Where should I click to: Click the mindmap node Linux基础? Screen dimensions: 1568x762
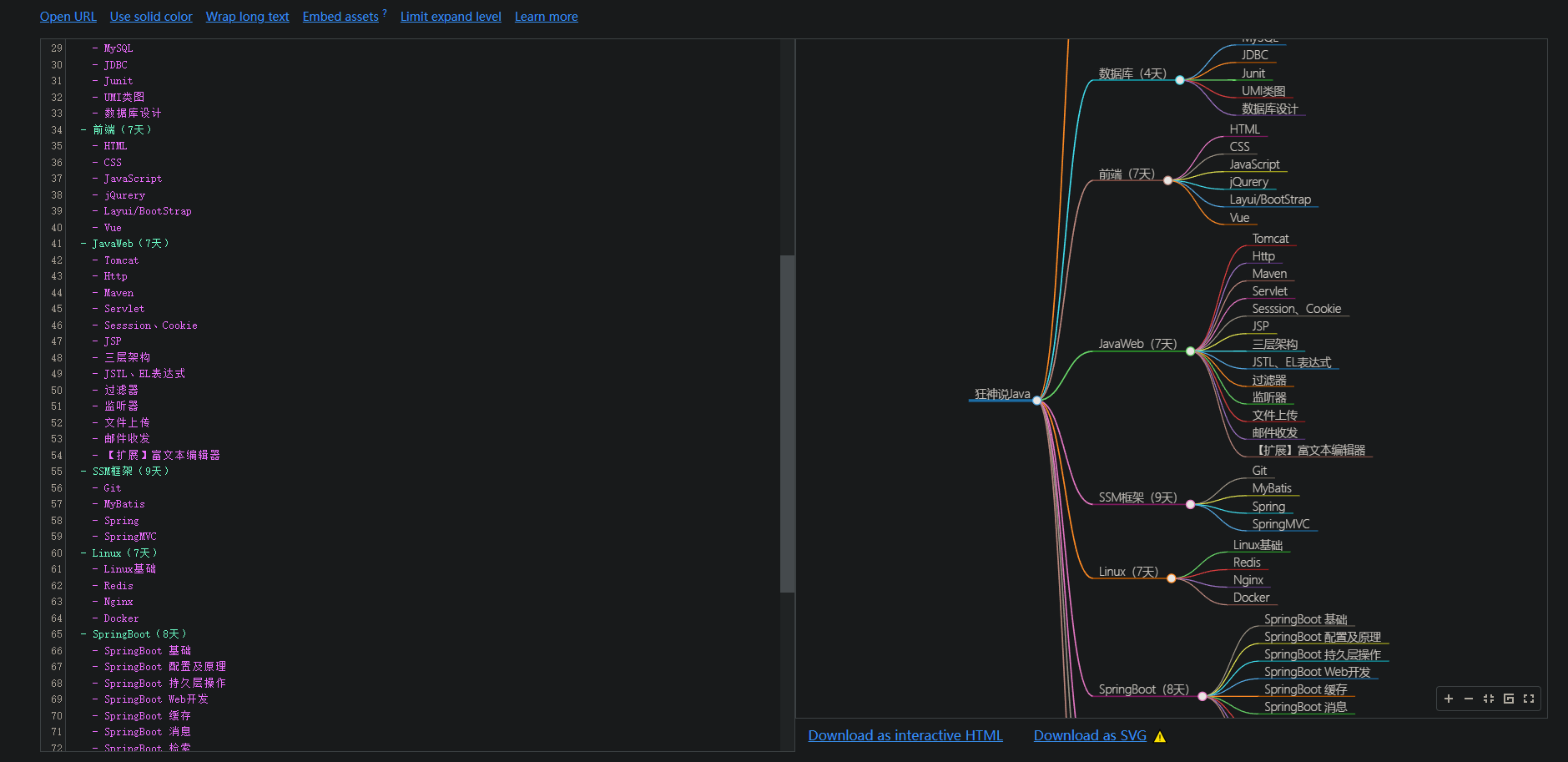pos(1258,545)
